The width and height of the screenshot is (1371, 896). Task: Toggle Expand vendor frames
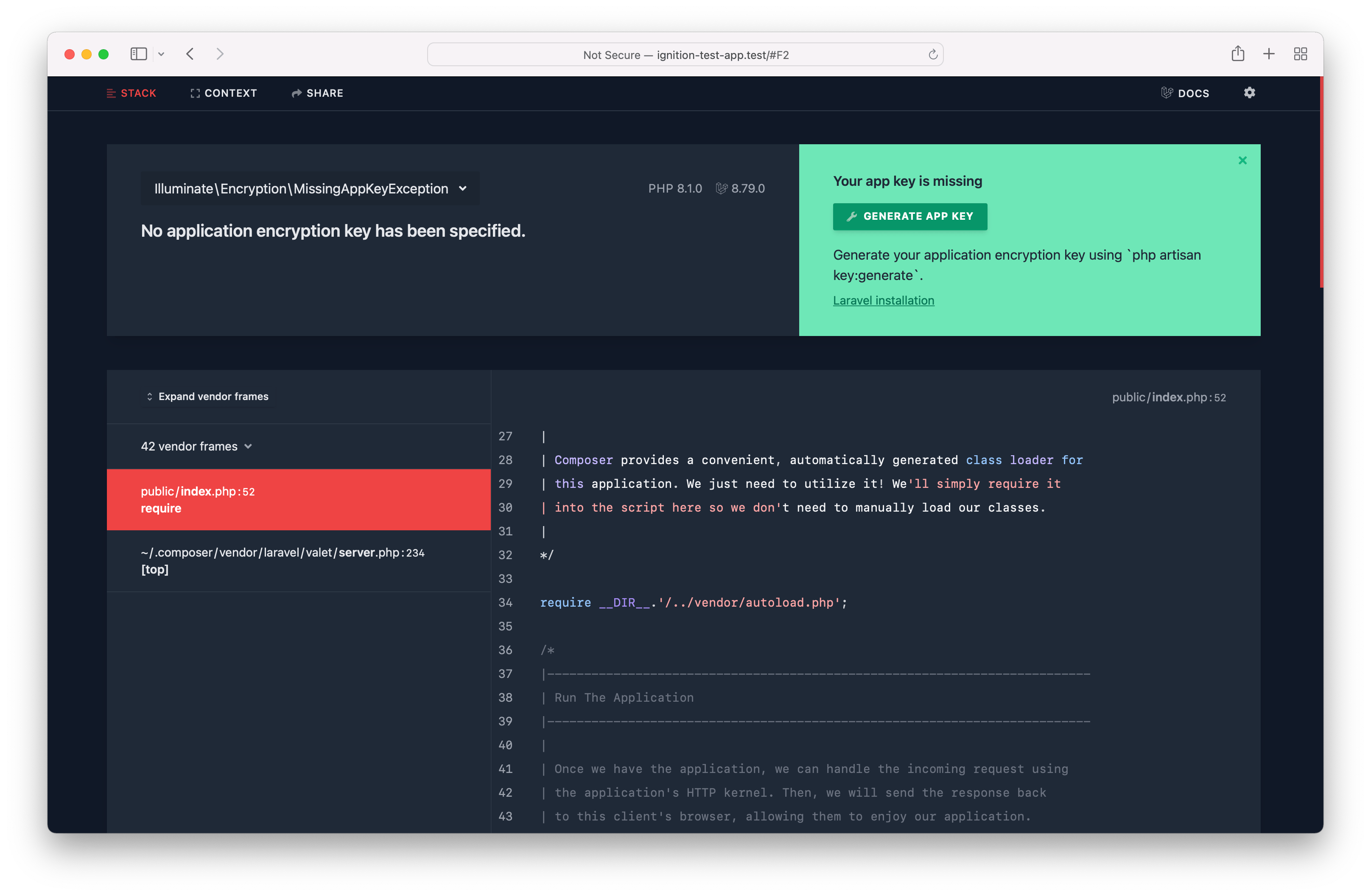[x=208, y=396]
